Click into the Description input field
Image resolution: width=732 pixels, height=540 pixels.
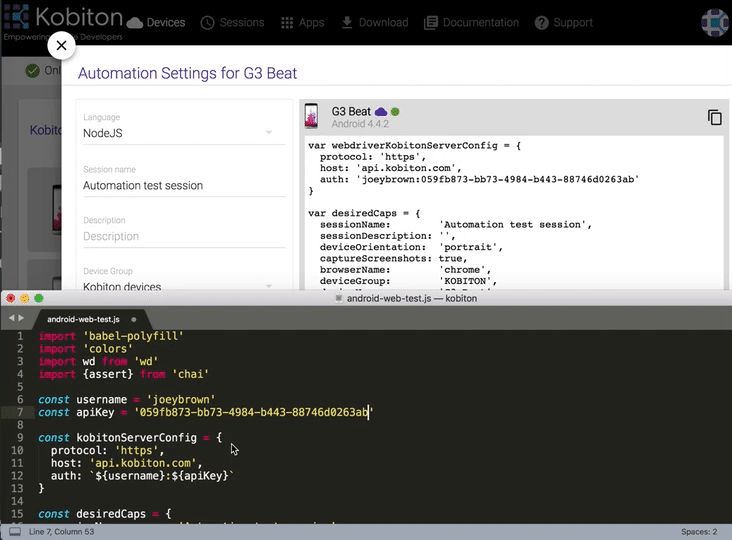click(x=184, y=236)
